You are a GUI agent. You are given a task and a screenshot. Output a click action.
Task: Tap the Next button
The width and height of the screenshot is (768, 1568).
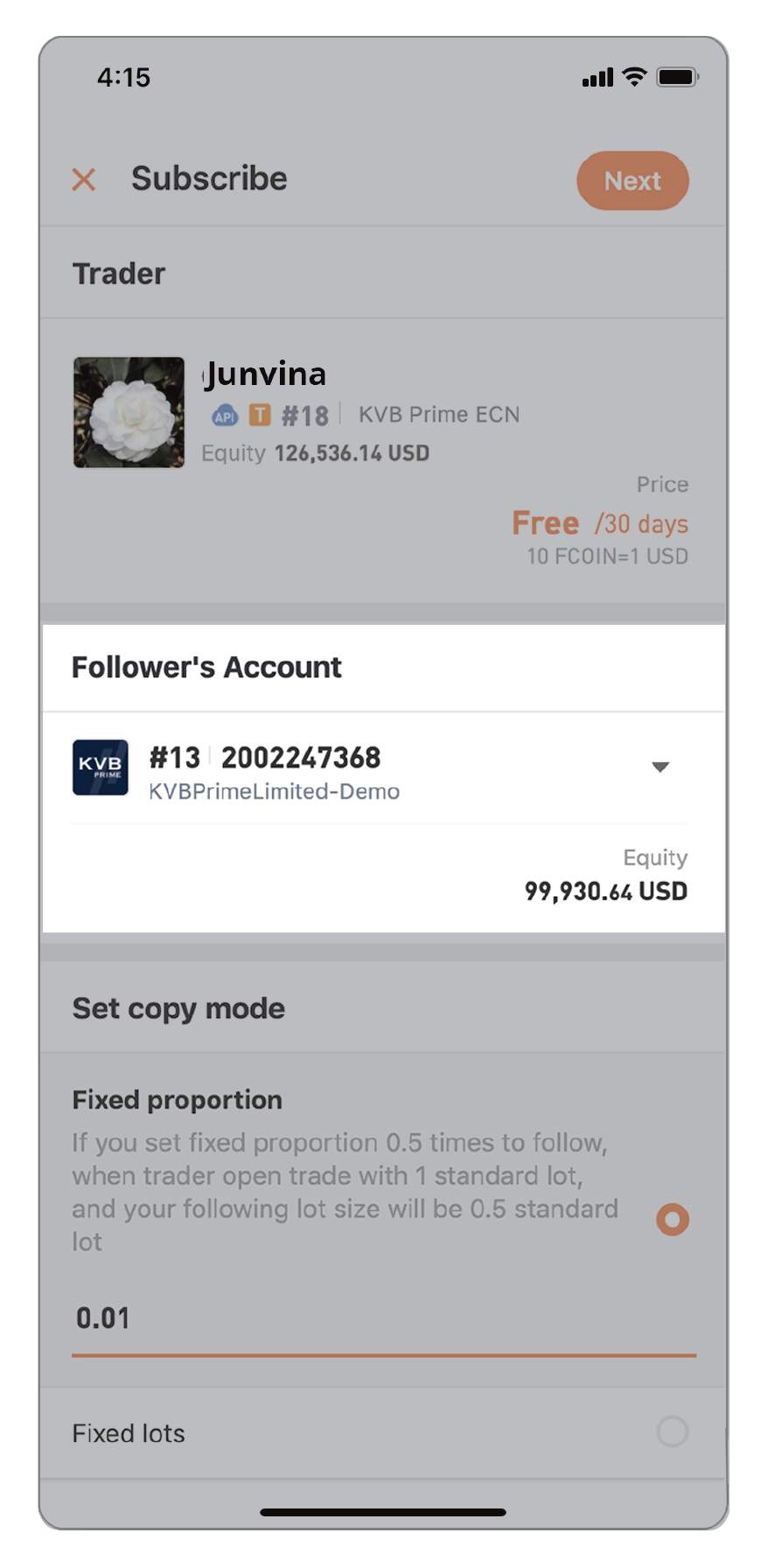(x=632, y=180)
